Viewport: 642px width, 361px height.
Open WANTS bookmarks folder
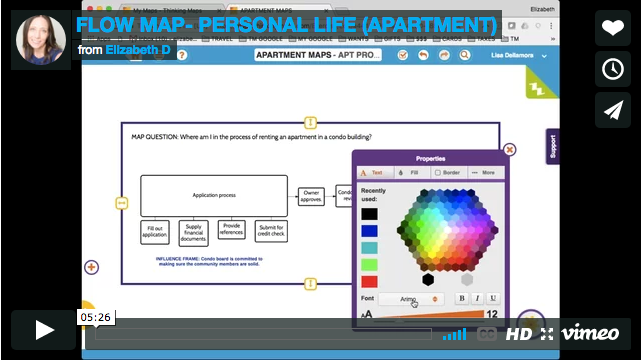353,39
